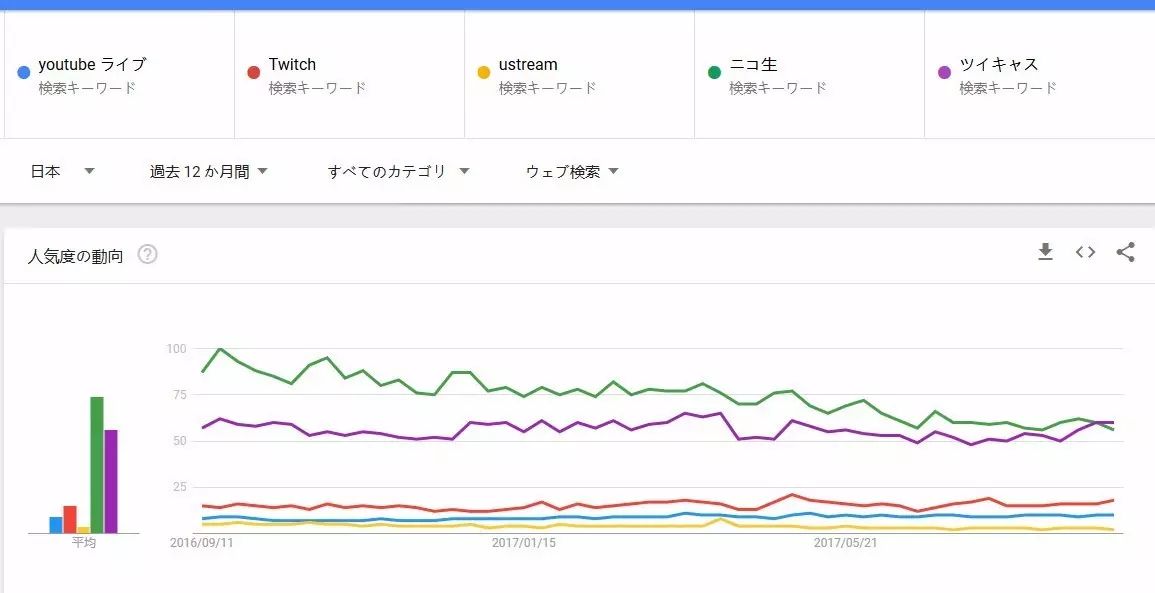Click the purple dot beside ツイキャス
This screenshot has width=1155, height=593.
[944, 72]
